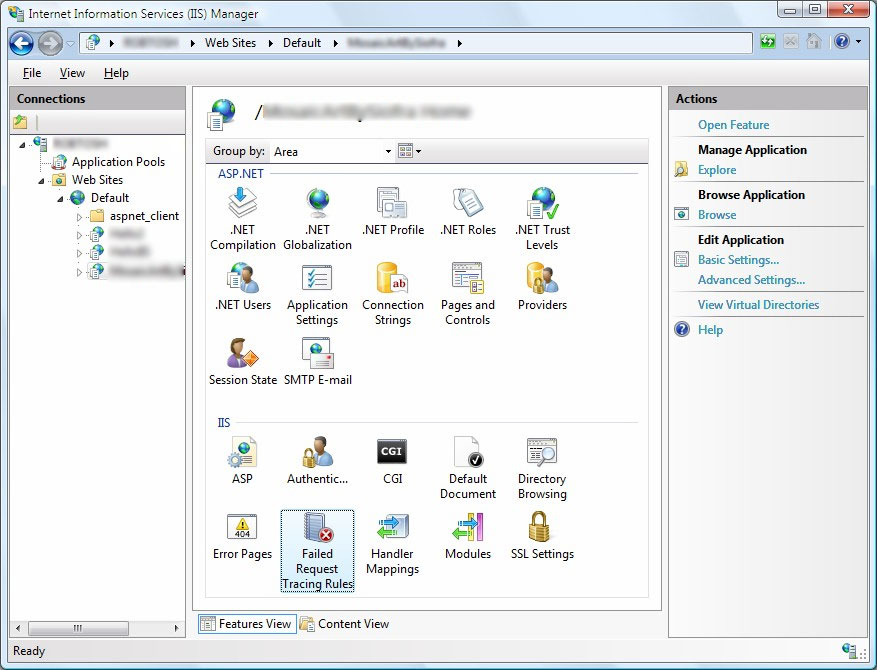The height and width of the screenshot is (670, 877).
Task: Open the Application Settings feature
Action: tap(317, 294)
